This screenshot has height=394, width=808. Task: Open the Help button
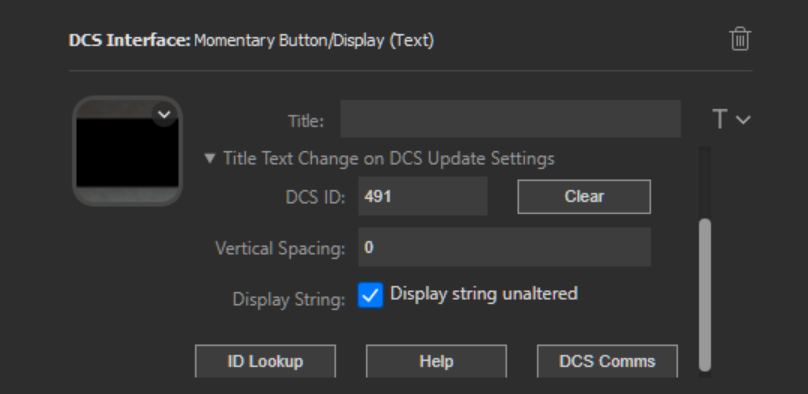436,361
